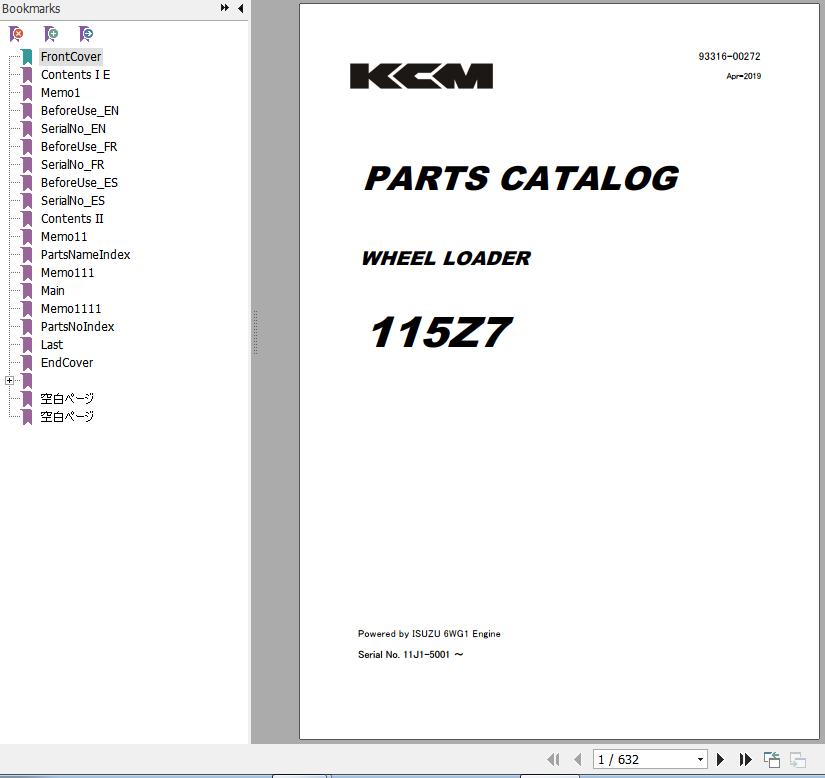Click the 115Z7 model number text

(441, 332)
